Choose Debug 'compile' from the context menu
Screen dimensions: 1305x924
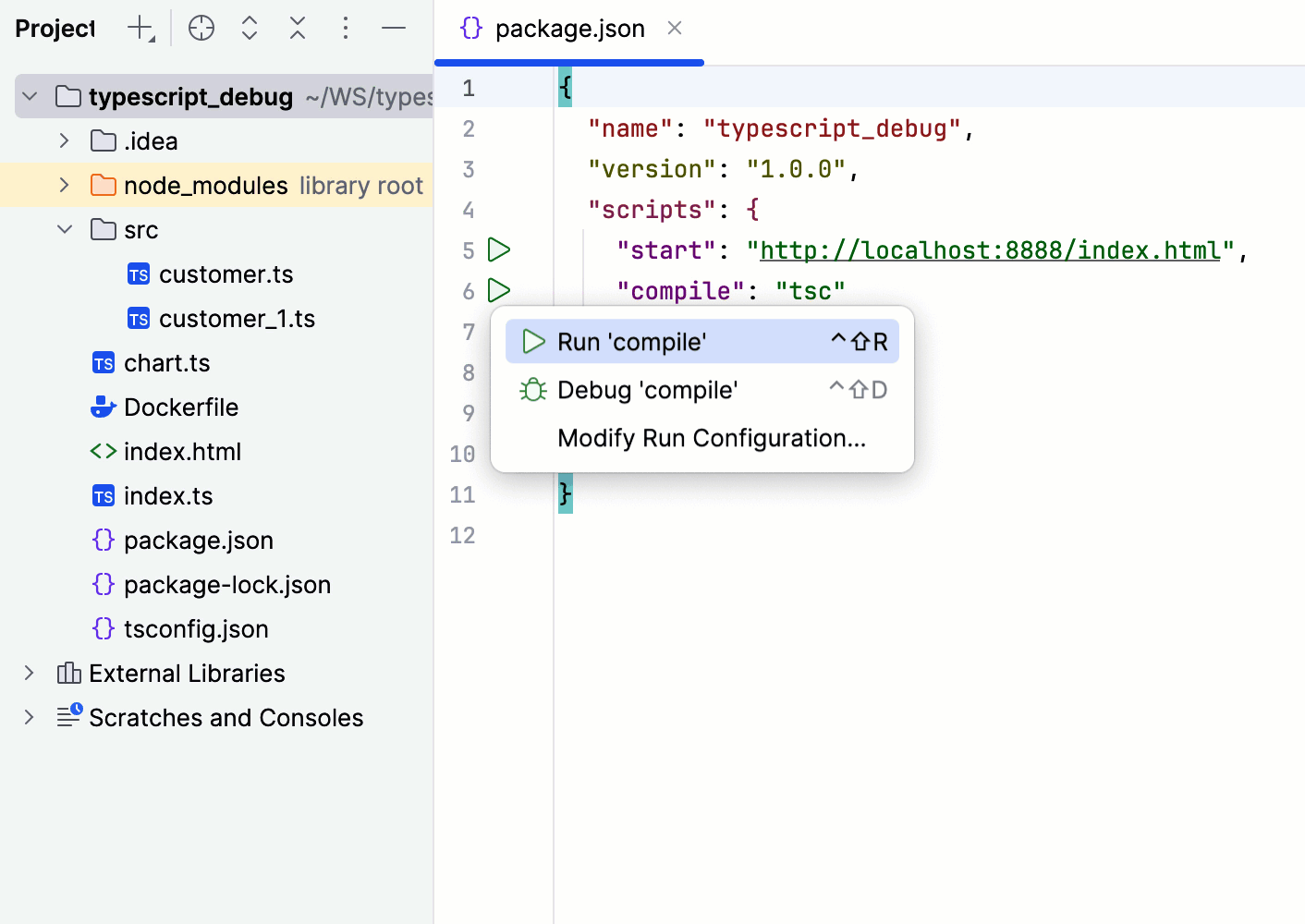pyautogui.click(x=647, y=389)
